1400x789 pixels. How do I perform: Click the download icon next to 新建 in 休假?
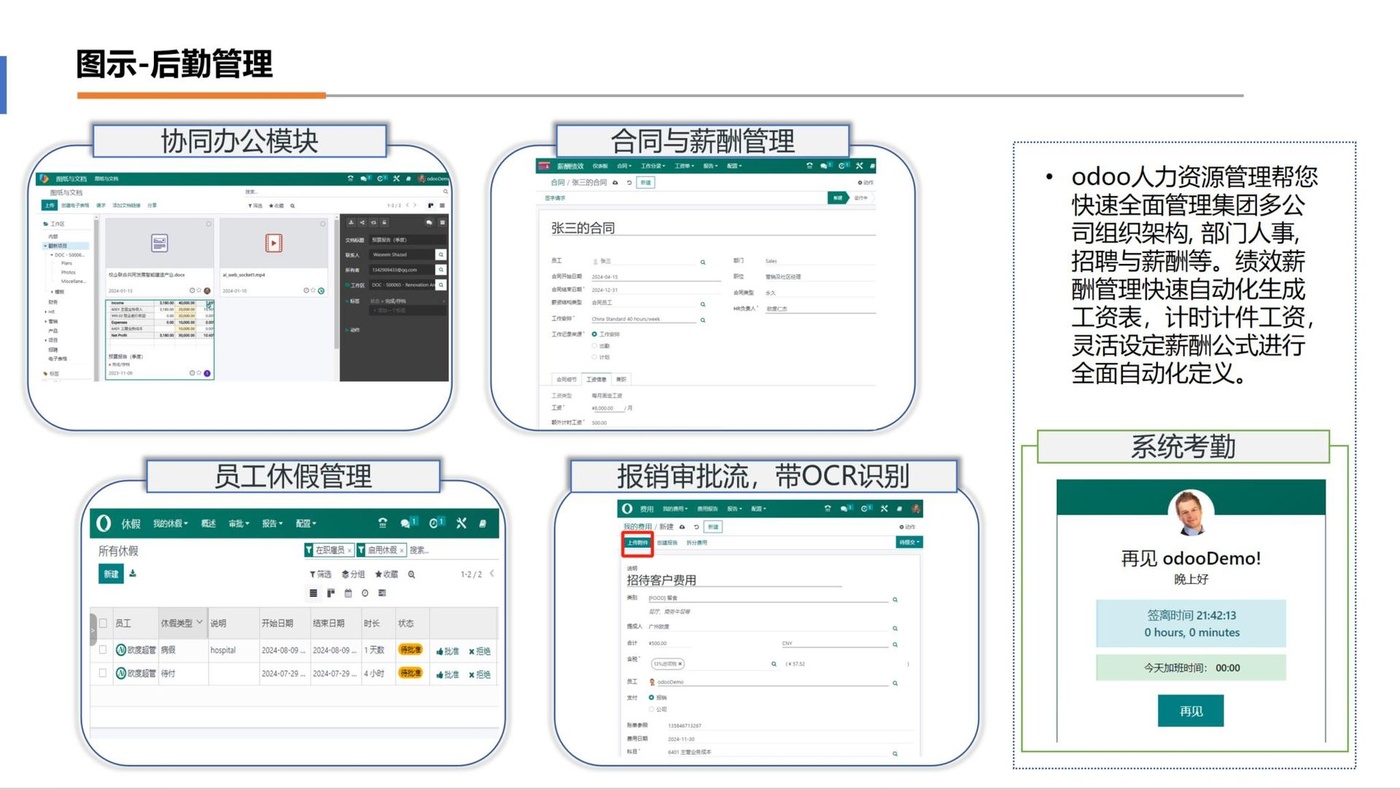point(132,574)
